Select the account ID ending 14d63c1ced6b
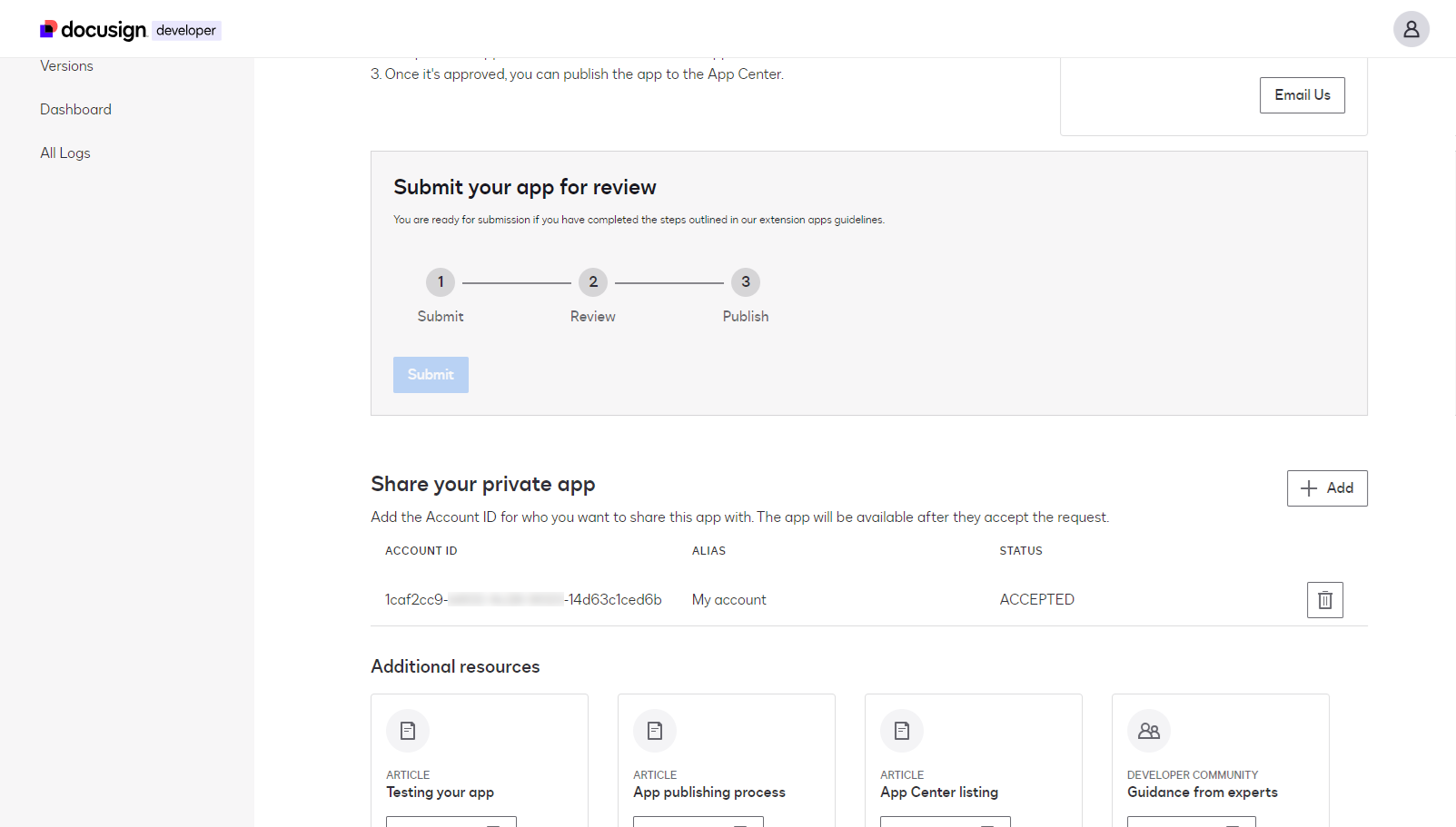 pyautogui.click(x=523, y=600)
